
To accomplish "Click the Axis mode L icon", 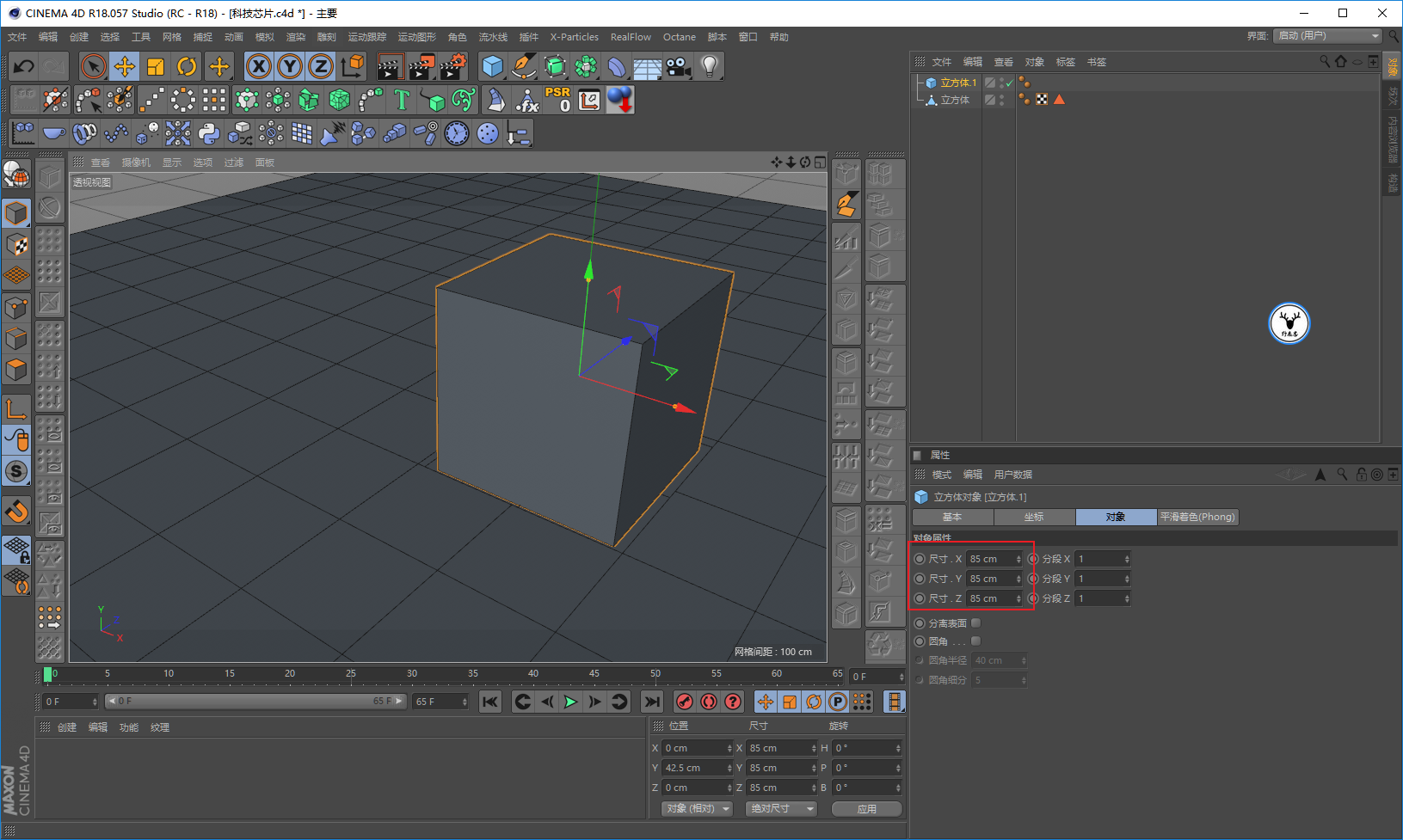I will (16, 409).
